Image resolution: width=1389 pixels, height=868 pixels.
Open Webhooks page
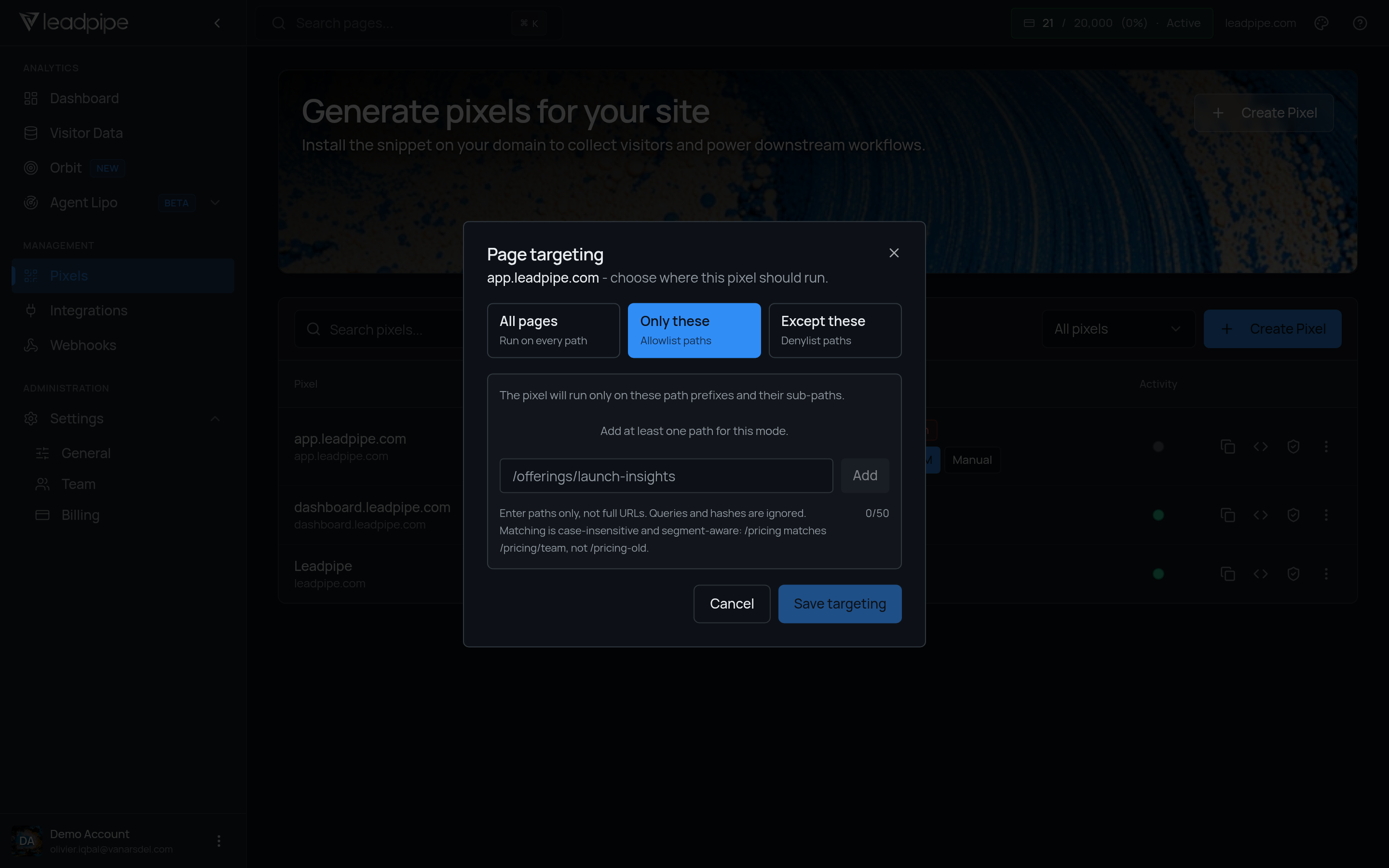122,346
